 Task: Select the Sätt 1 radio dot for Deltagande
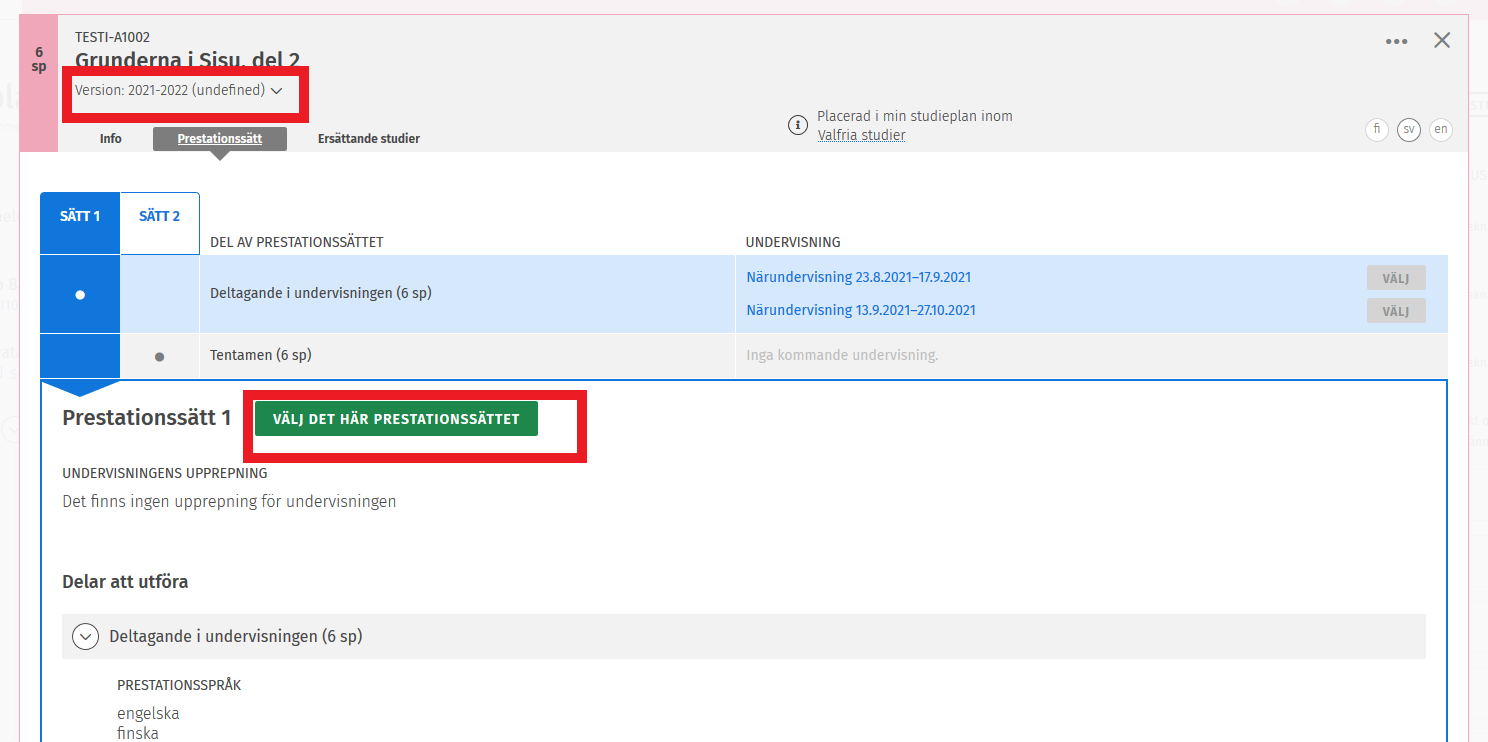tap(80, 295)
